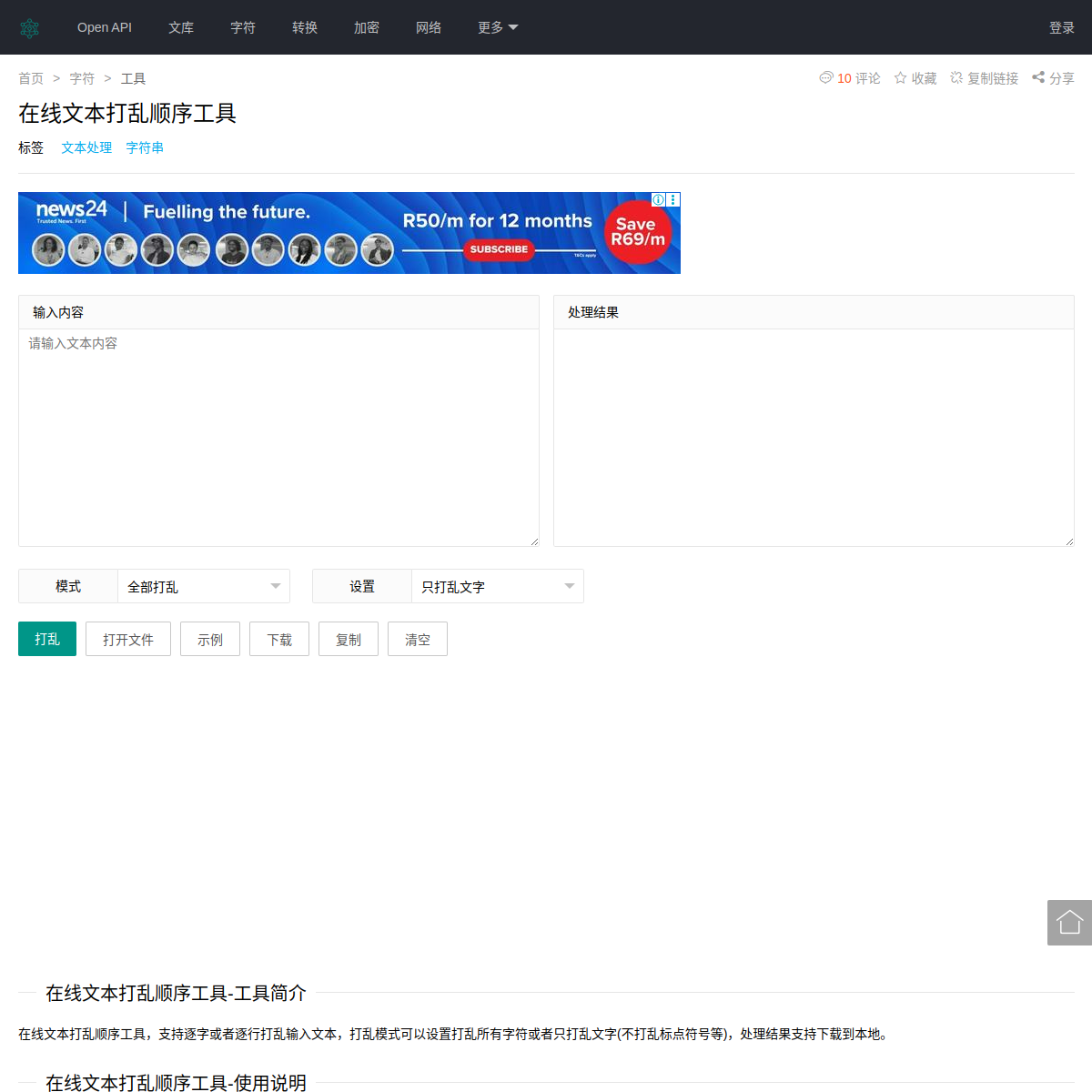1092x1092 pixels.
Task: Go to 首页 breadcrumb link
Action: click(31, 78)
